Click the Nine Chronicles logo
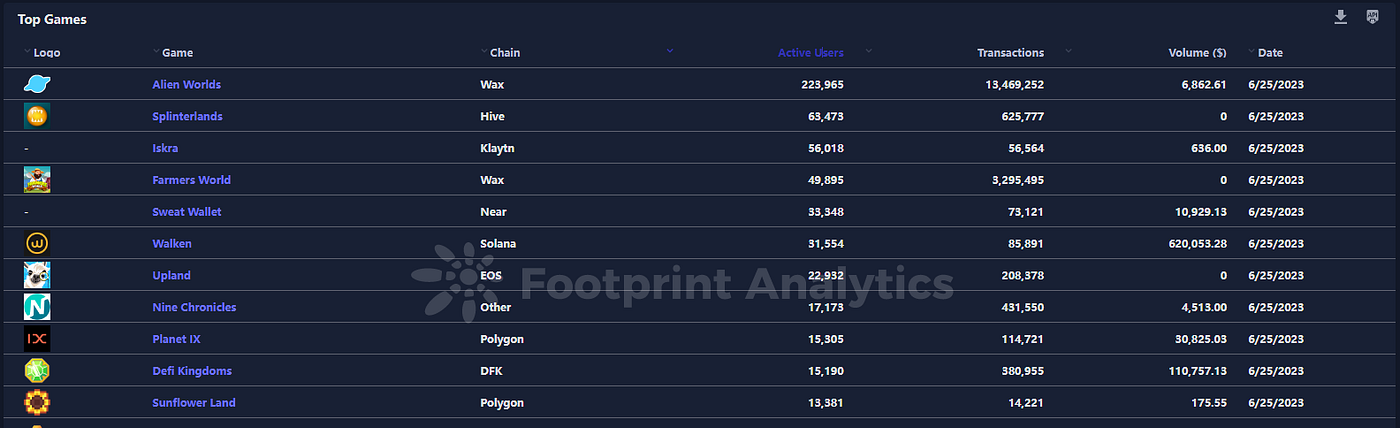The image size is (1400, 428). 37,307
